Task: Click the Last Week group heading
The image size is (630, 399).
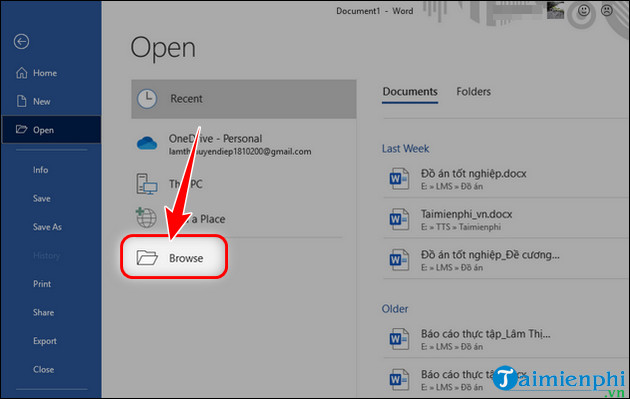Action: [x=405, y=149]
